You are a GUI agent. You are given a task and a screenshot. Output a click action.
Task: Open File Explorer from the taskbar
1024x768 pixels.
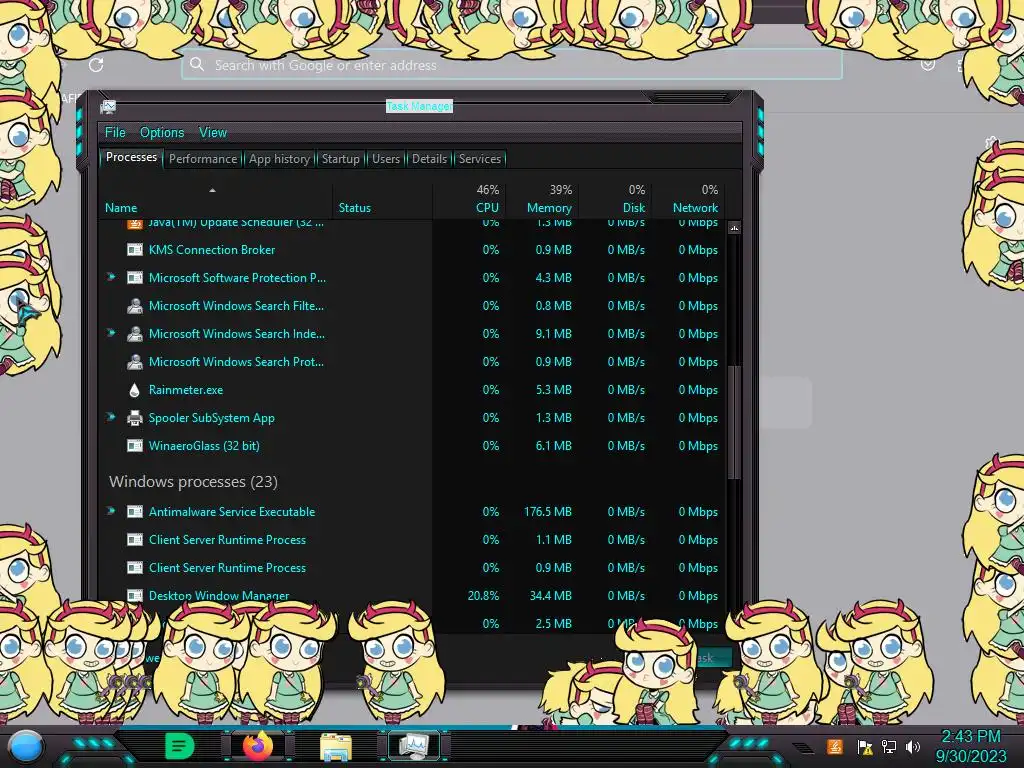coord(336,747)
